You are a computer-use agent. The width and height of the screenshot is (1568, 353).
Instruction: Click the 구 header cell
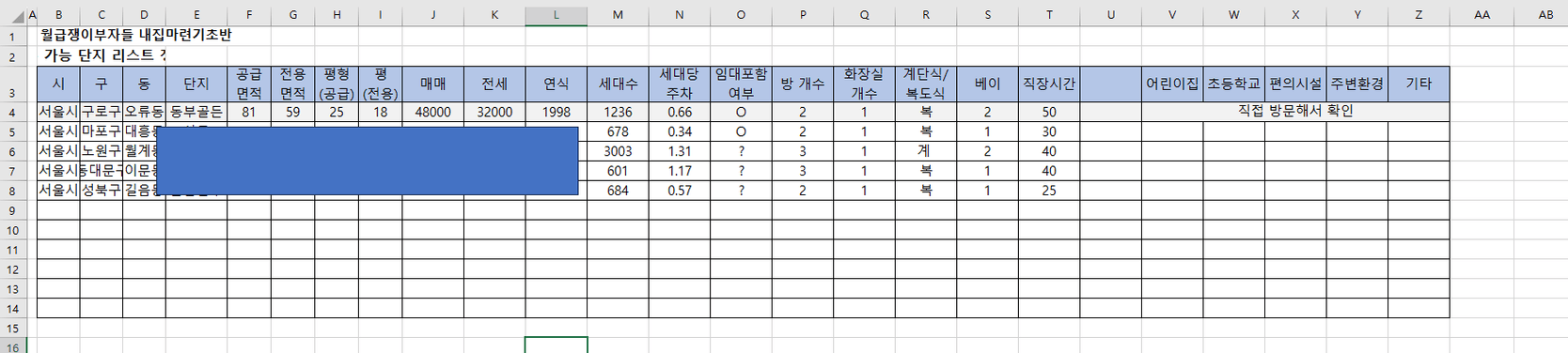102,84
